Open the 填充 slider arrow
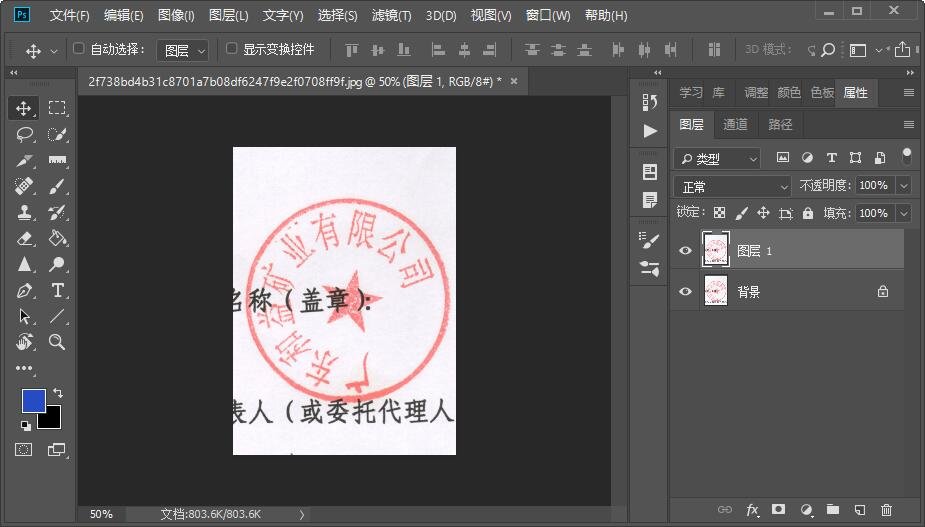This screenshot has height=527, width=925. [904, 213]
